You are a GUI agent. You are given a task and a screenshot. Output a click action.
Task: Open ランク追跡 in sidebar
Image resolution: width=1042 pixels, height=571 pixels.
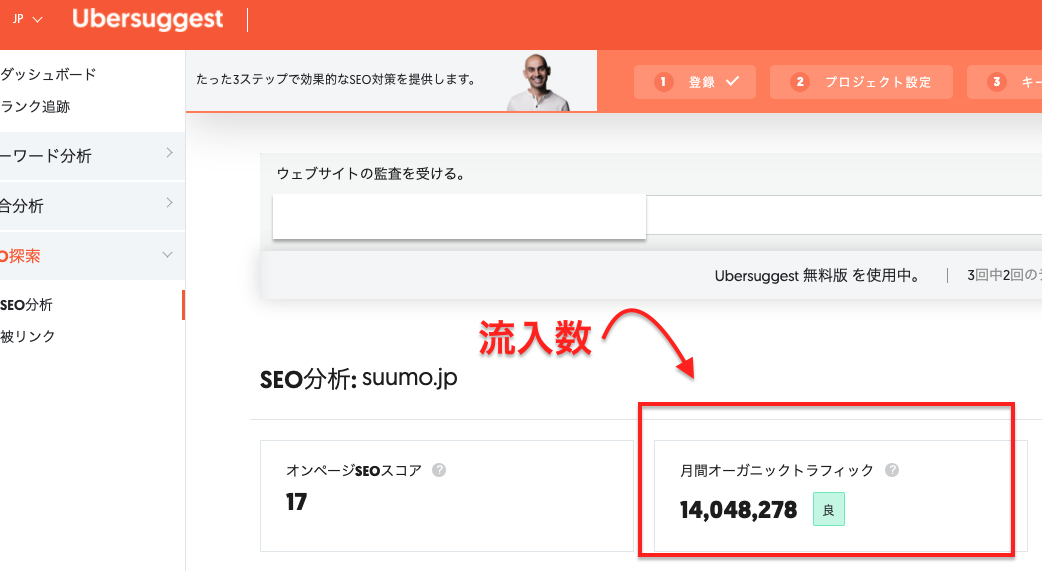35,106
